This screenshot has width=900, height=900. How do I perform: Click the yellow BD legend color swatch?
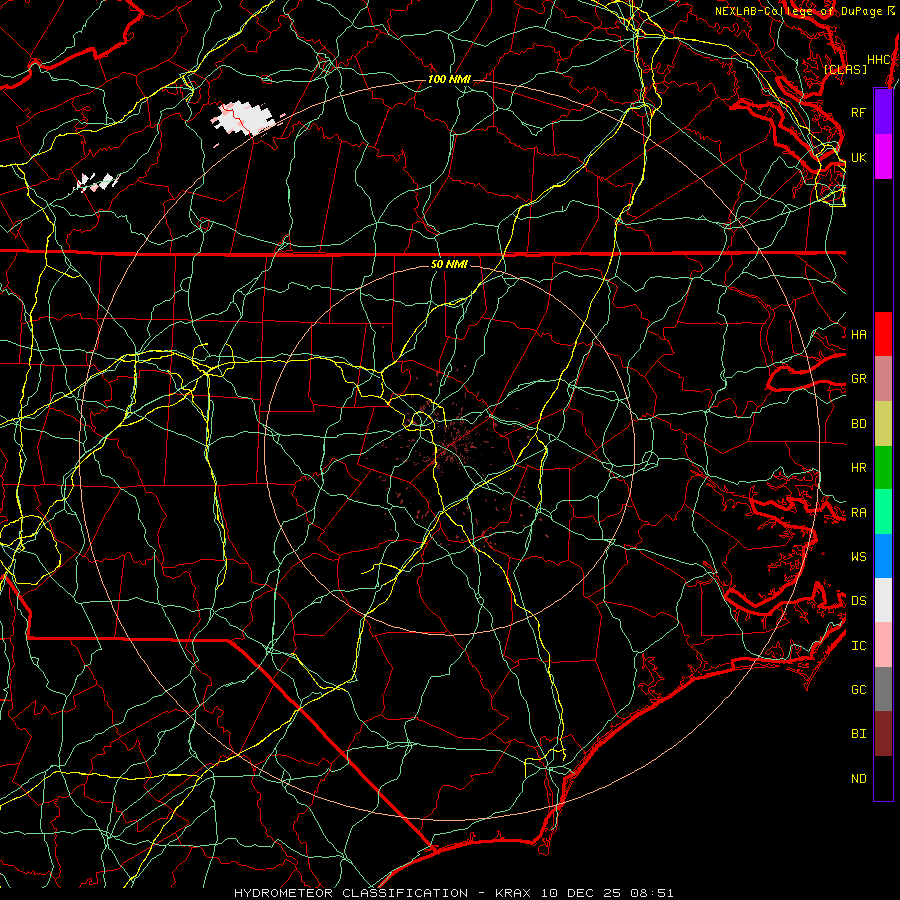pos(883,424)
